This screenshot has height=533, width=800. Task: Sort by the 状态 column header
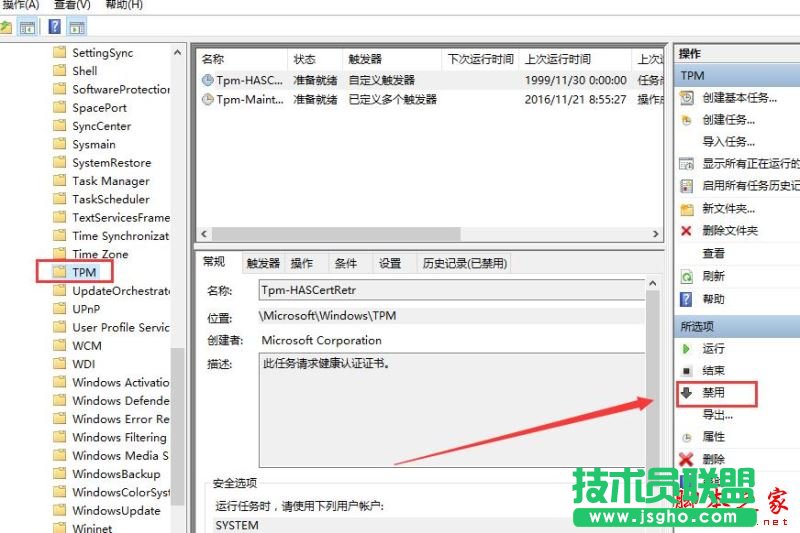tap(314, 59)
